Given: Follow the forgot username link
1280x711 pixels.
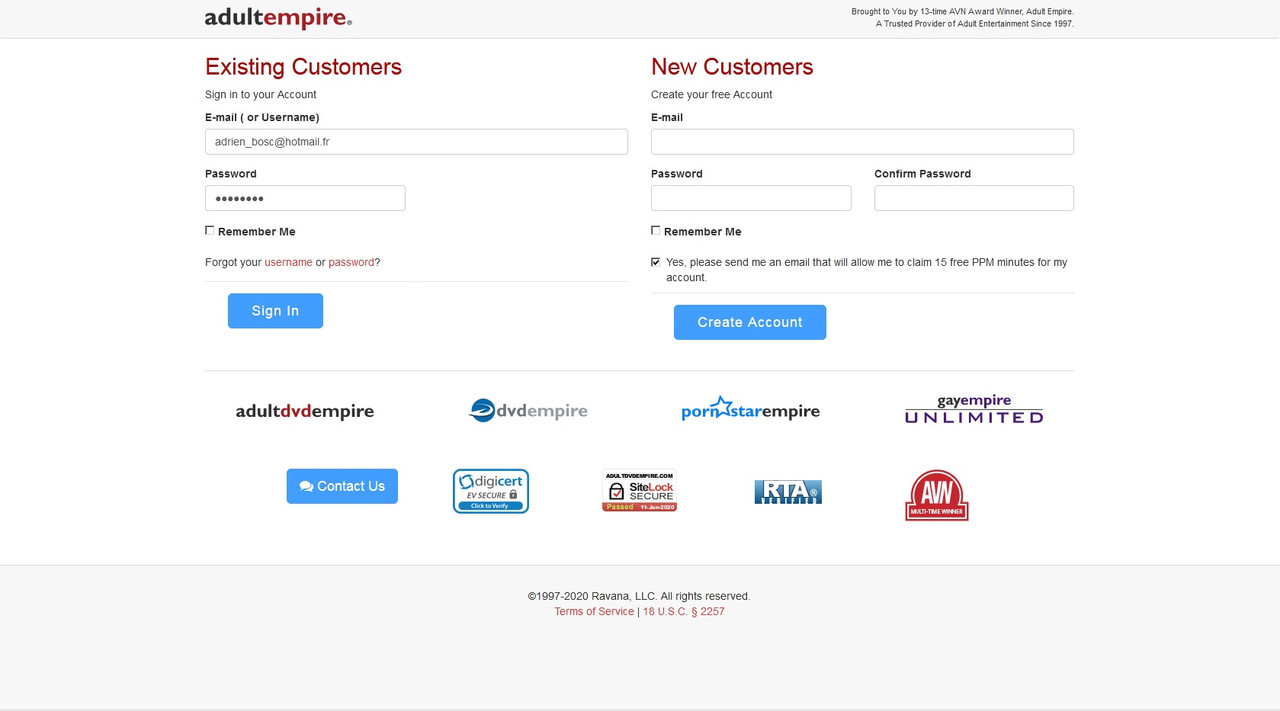Looking at the screenshot, I should click(x=288, y=262).
